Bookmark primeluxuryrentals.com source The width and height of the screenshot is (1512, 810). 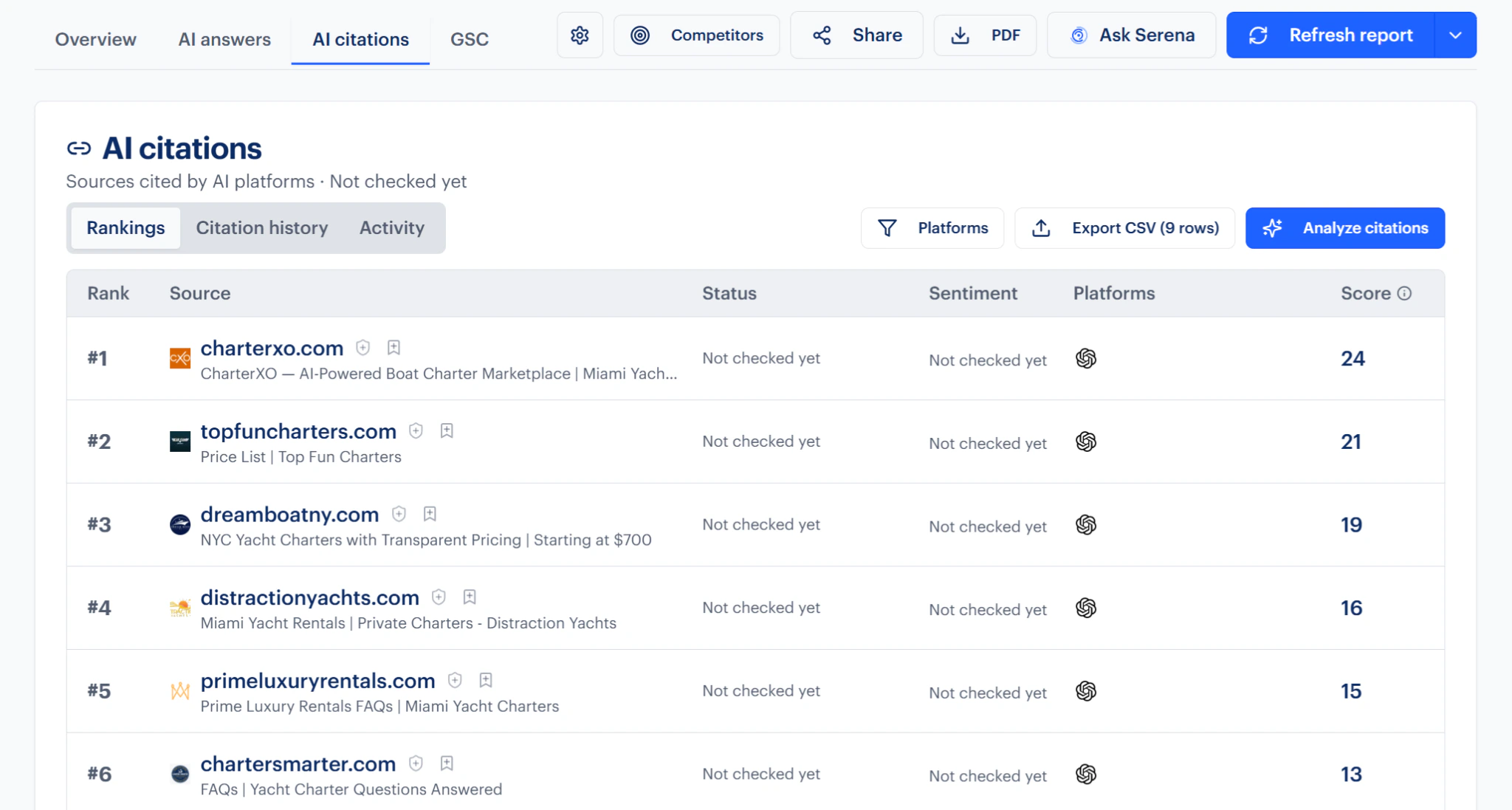(x=486, y=680)
